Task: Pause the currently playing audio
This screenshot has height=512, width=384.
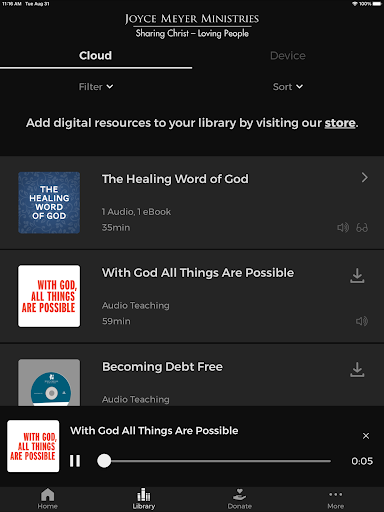Action: 75,461
